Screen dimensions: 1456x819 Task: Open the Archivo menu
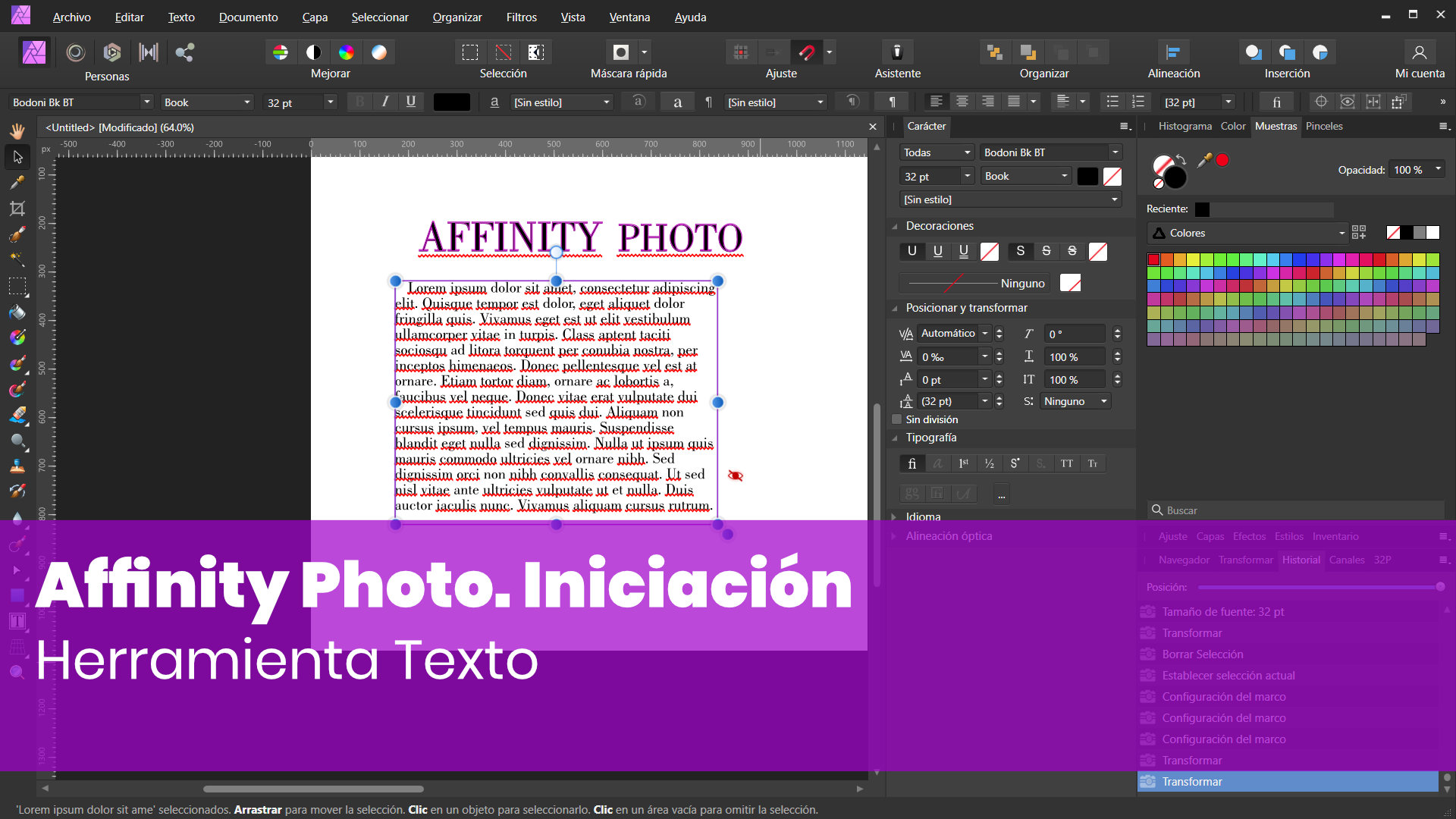71,17
